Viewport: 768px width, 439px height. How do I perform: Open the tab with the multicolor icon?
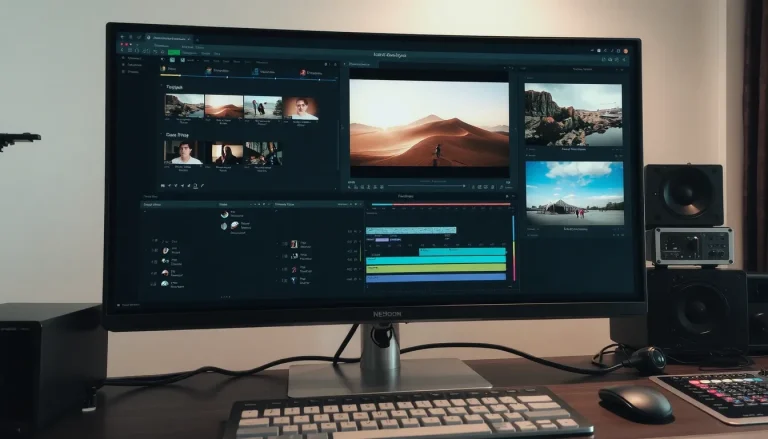click(x=216, y=71)
